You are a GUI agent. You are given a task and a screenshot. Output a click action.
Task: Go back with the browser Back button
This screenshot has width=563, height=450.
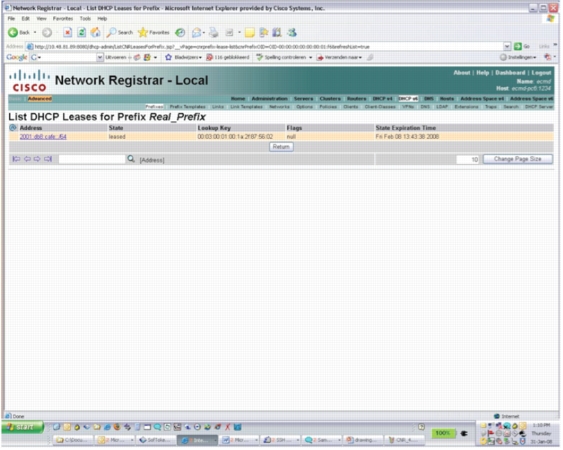click(x=19, y=33)
